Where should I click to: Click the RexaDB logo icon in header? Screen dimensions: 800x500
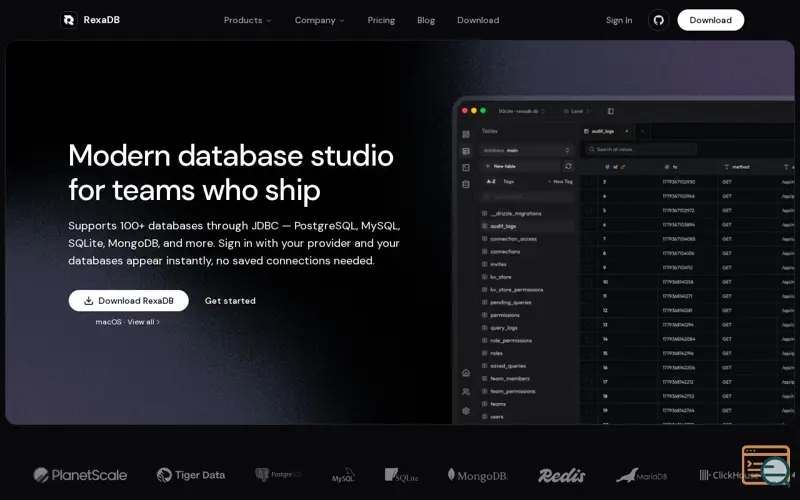point(68,20)
